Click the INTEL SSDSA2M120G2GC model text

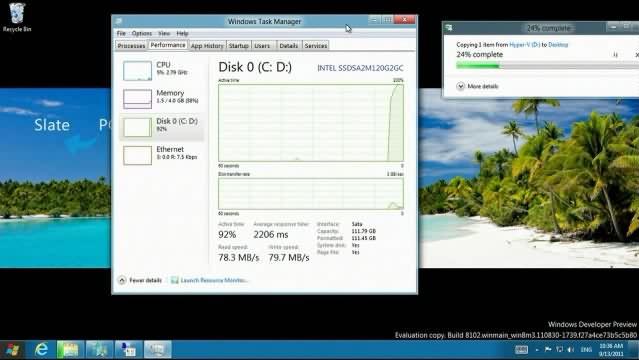(x=360, y=68)
